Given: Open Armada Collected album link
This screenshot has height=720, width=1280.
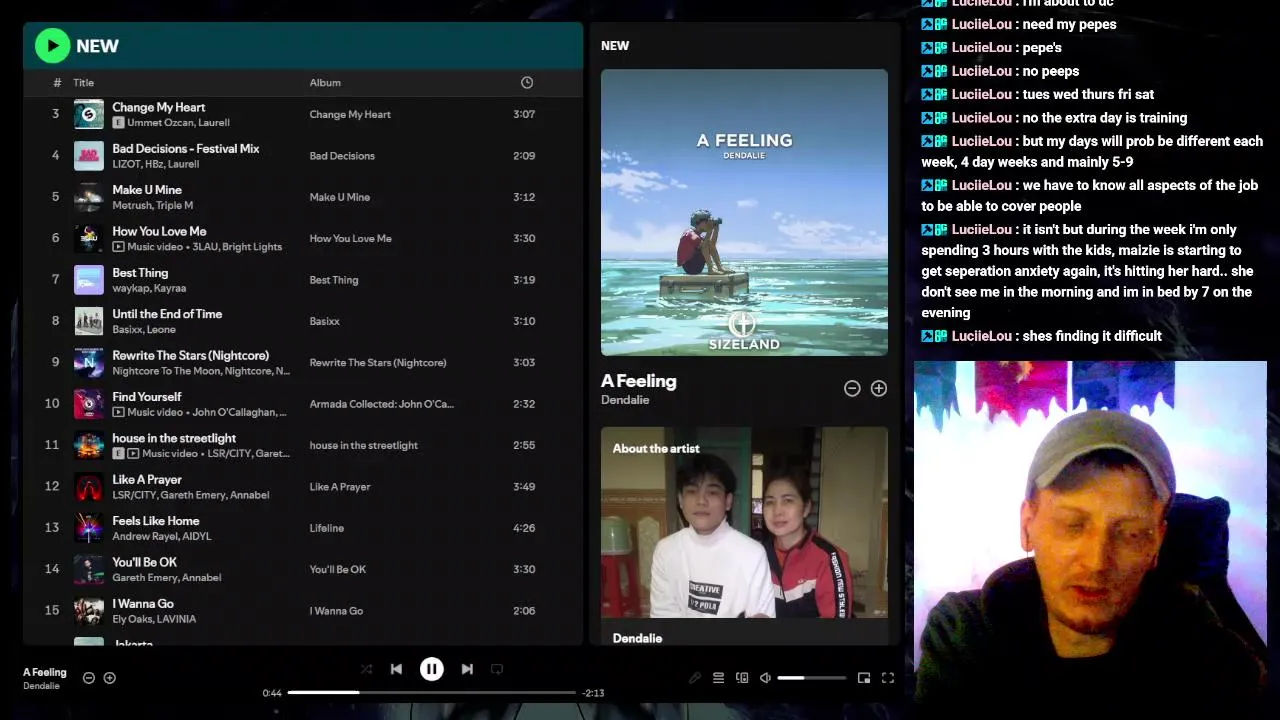Looking at the screenshot, I should 382,404.
